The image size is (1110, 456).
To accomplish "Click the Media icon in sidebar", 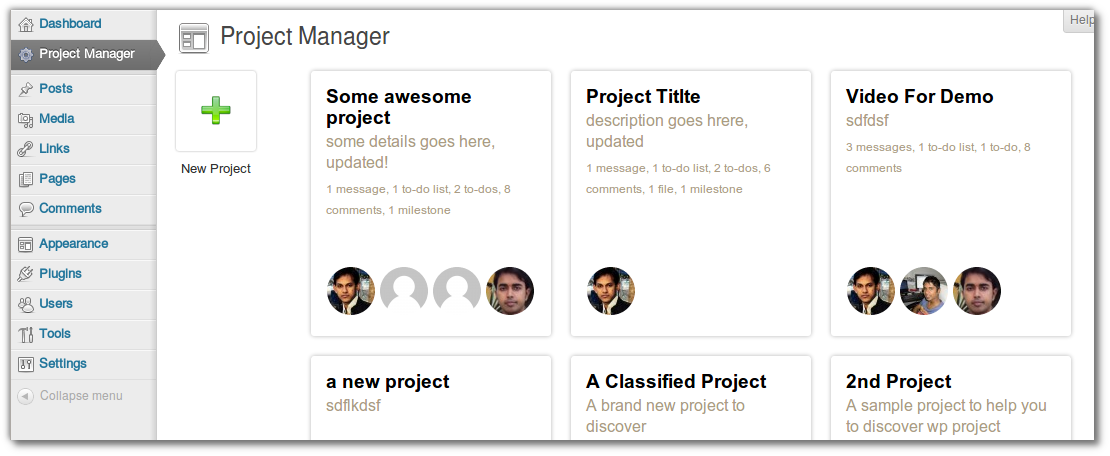I will (26, 119).
